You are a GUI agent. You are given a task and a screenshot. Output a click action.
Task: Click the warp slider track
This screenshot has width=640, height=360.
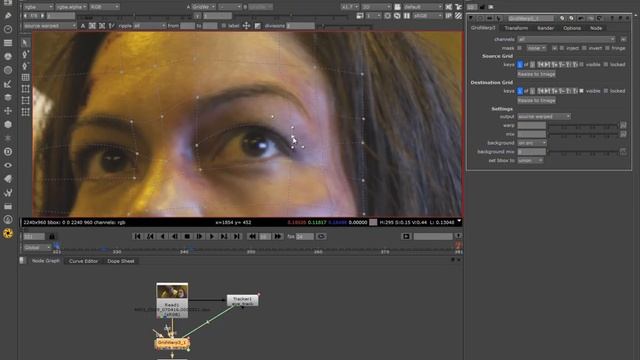coord(583,125)
